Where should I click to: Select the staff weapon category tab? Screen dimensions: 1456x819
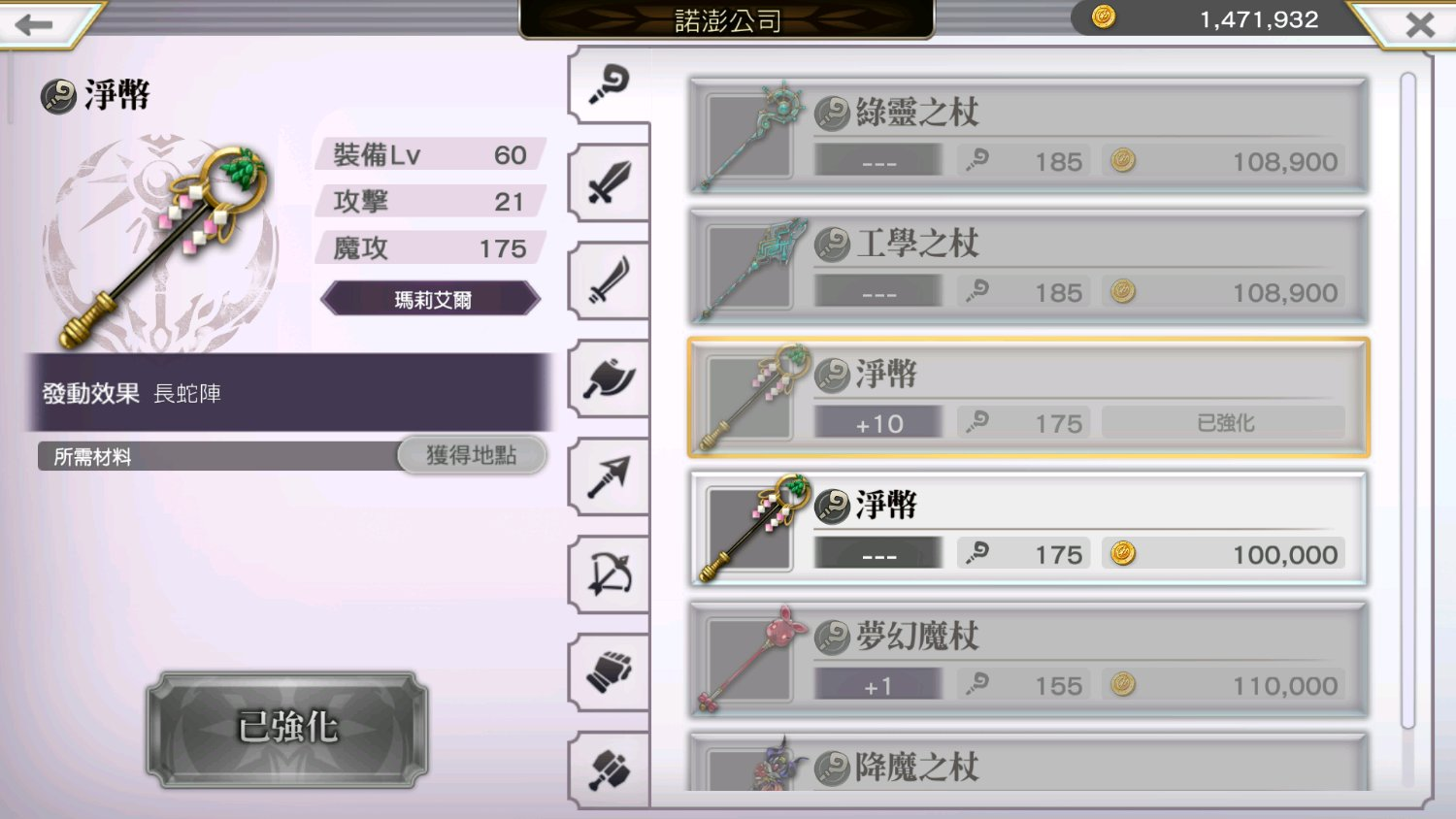[609, 84]
